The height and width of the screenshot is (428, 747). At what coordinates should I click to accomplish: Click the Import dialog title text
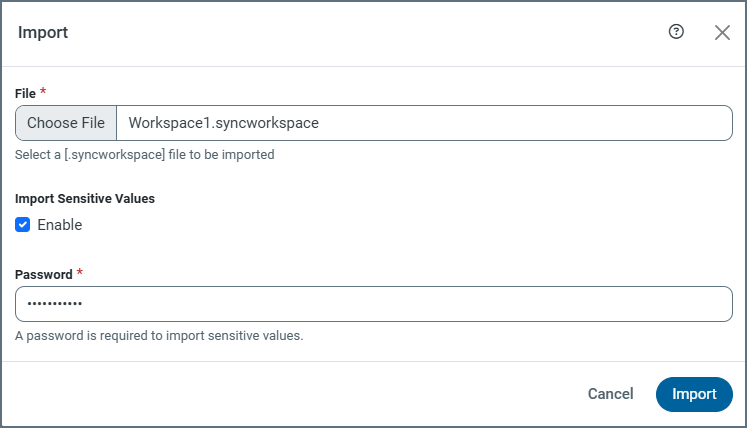click(x=43, y=32)
